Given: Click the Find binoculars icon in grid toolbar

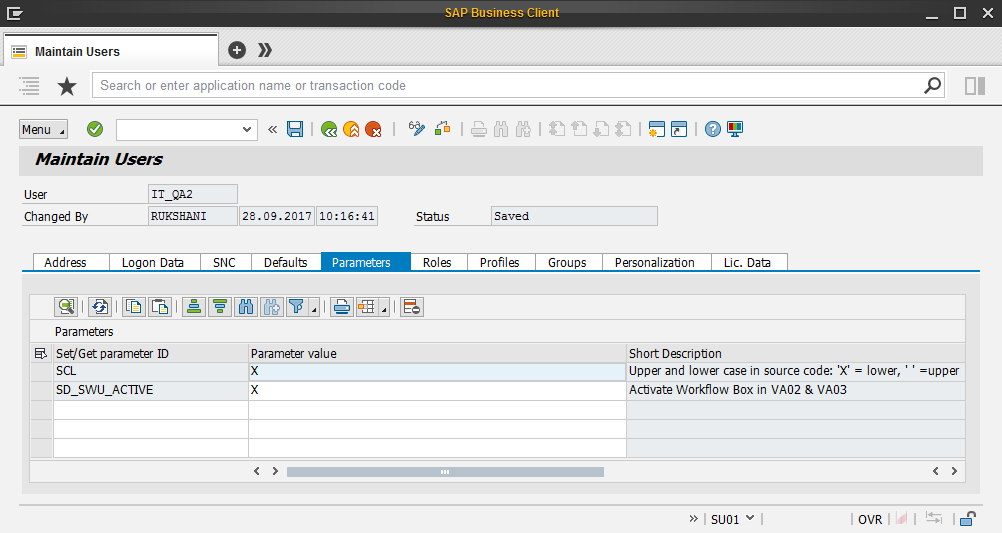Looking at the screenshot, I should (246, 307).
